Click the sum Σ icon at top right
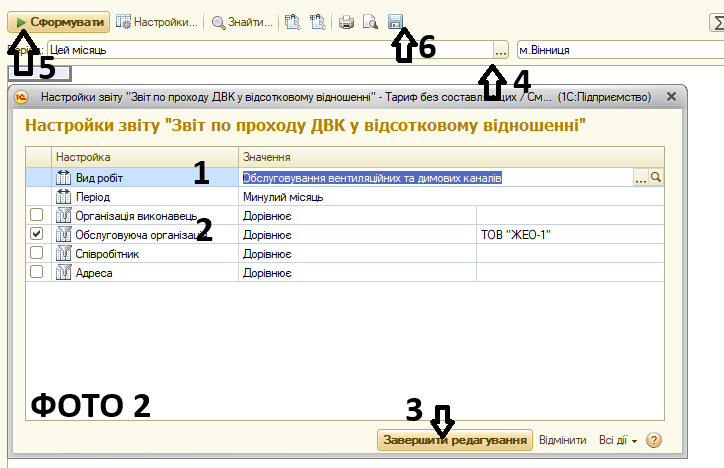Screen dimensions: 724x468 pos(716,20)
